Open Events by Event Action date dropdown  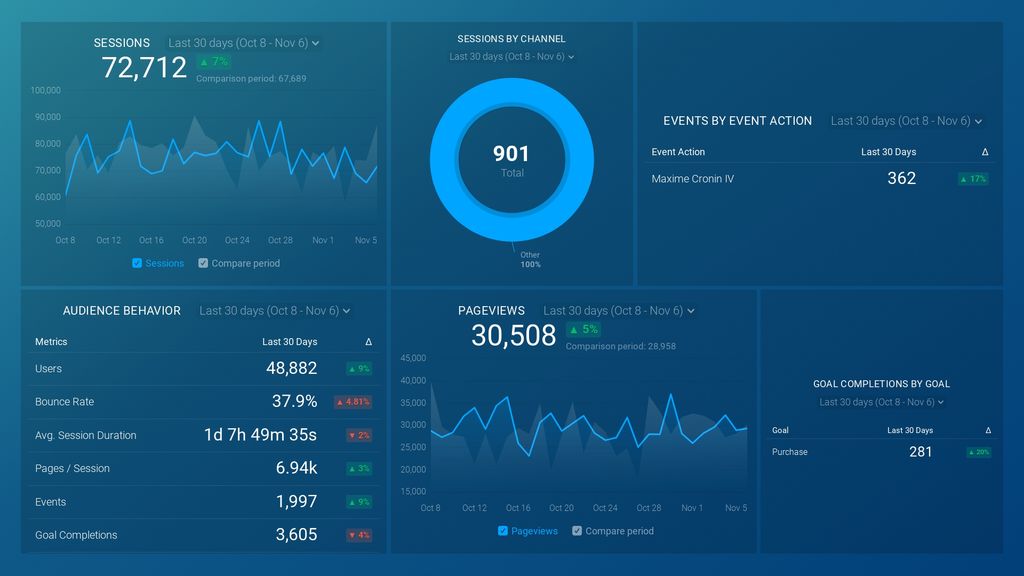[x=906, y=121]
